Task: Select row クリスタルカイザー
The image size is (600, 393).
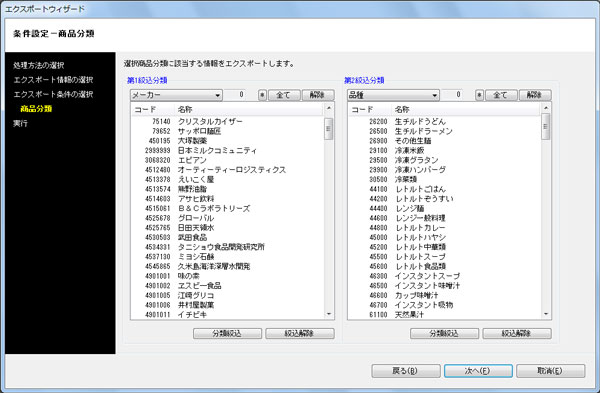Action: (x=227, y=122)
